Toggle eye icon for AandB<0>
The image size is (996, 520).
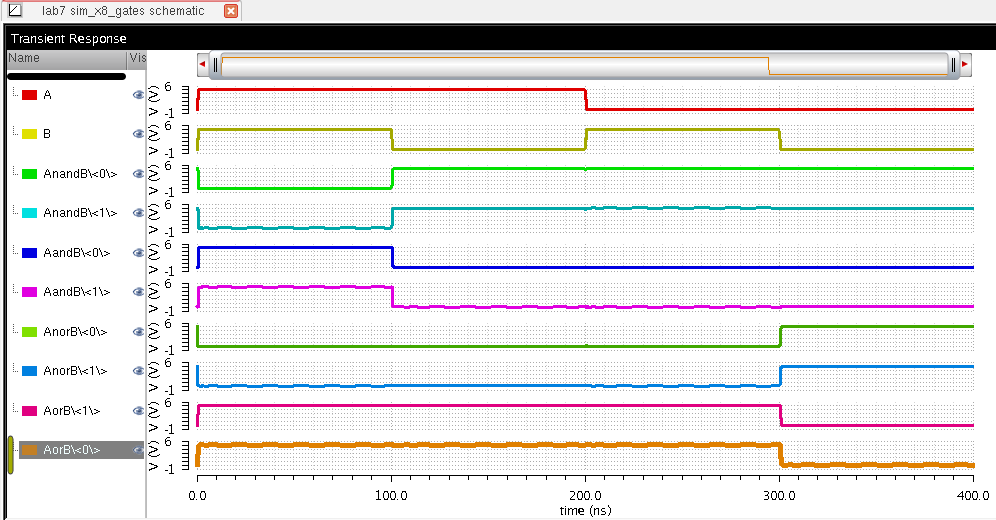[x=138, y=253]
